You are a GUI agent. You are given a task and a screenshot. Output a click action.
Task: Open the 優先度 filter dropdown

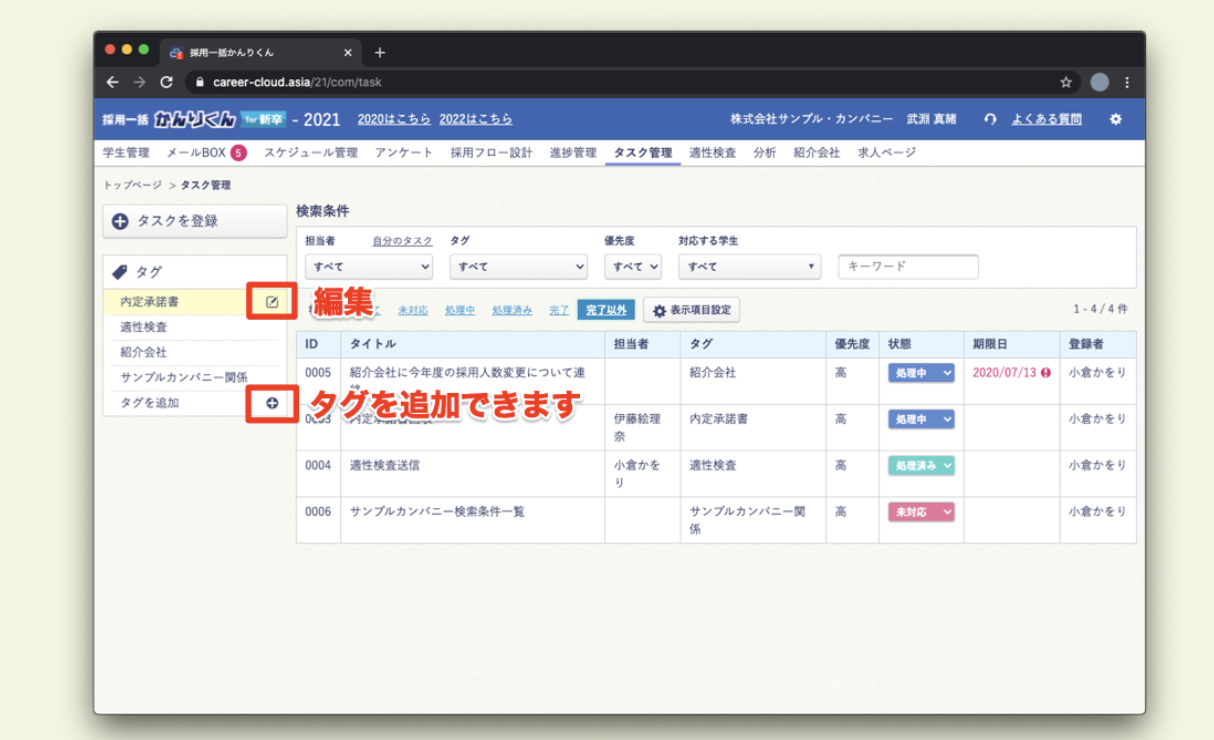click(632, 267)
